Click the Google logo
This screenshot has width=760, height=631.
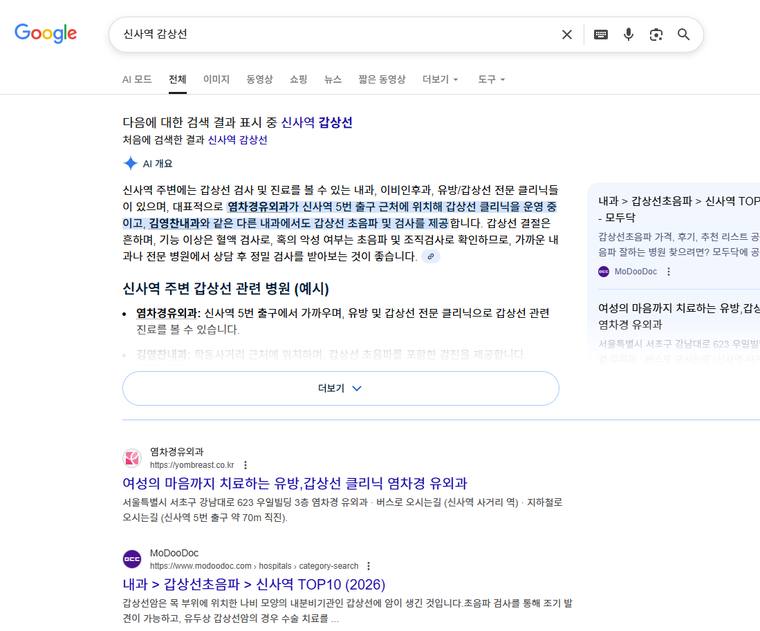[x=46, y=33]
